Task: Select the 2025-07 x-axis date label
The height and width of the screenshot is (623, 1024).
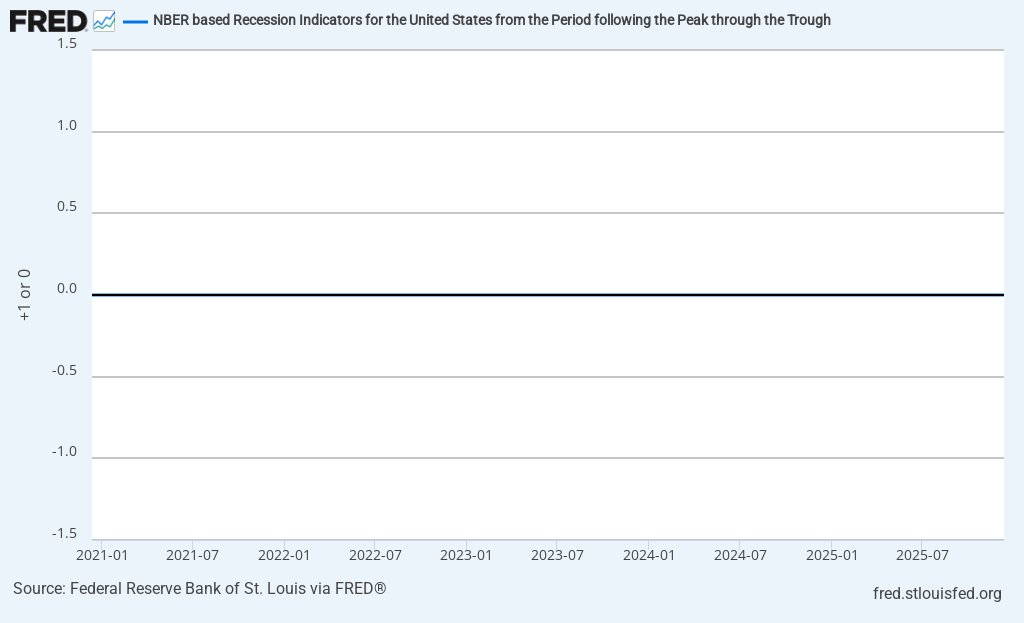Action: point(922,554)
